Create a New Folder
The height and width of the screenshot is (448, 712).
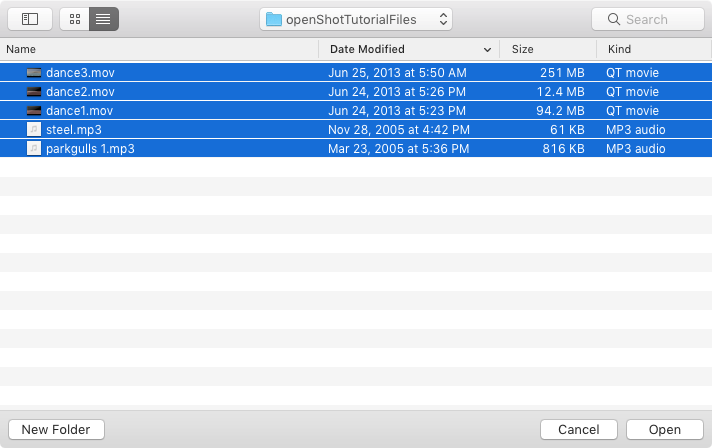(56, 429)
